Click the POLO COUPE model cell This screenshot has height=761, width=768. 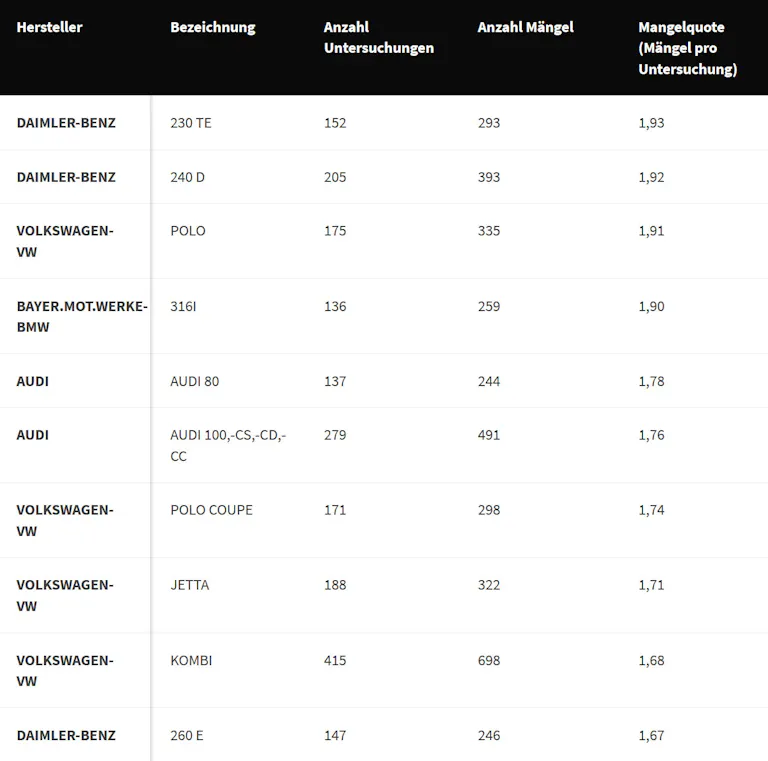click(211, 510)
